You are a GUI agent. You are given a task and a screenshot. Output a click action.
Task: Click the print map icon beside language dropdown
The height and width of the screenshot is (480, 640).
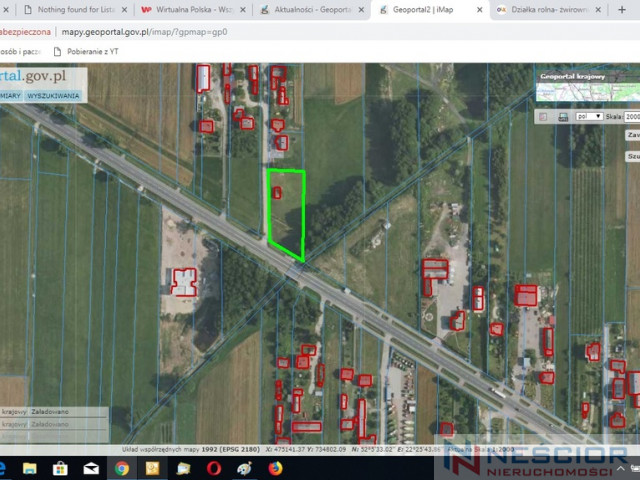(x=563, y=117)
